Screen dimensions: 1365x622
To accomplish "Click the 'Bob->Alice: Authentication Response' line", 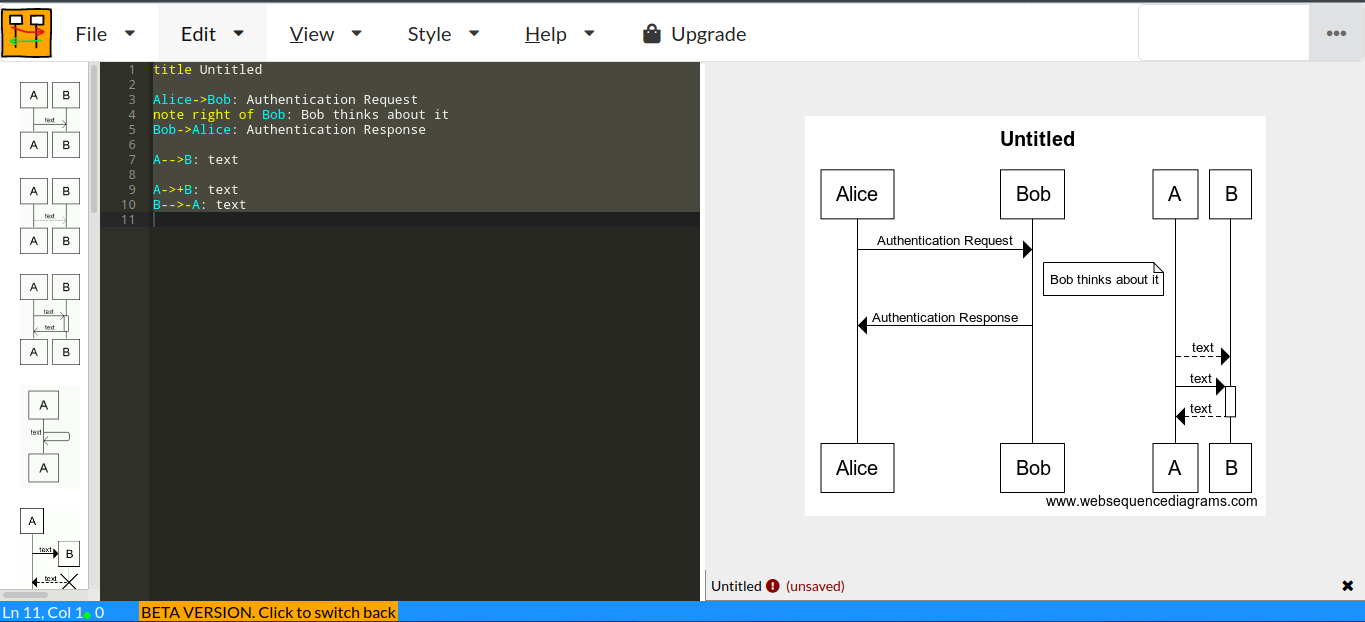I will pos(289,130).
